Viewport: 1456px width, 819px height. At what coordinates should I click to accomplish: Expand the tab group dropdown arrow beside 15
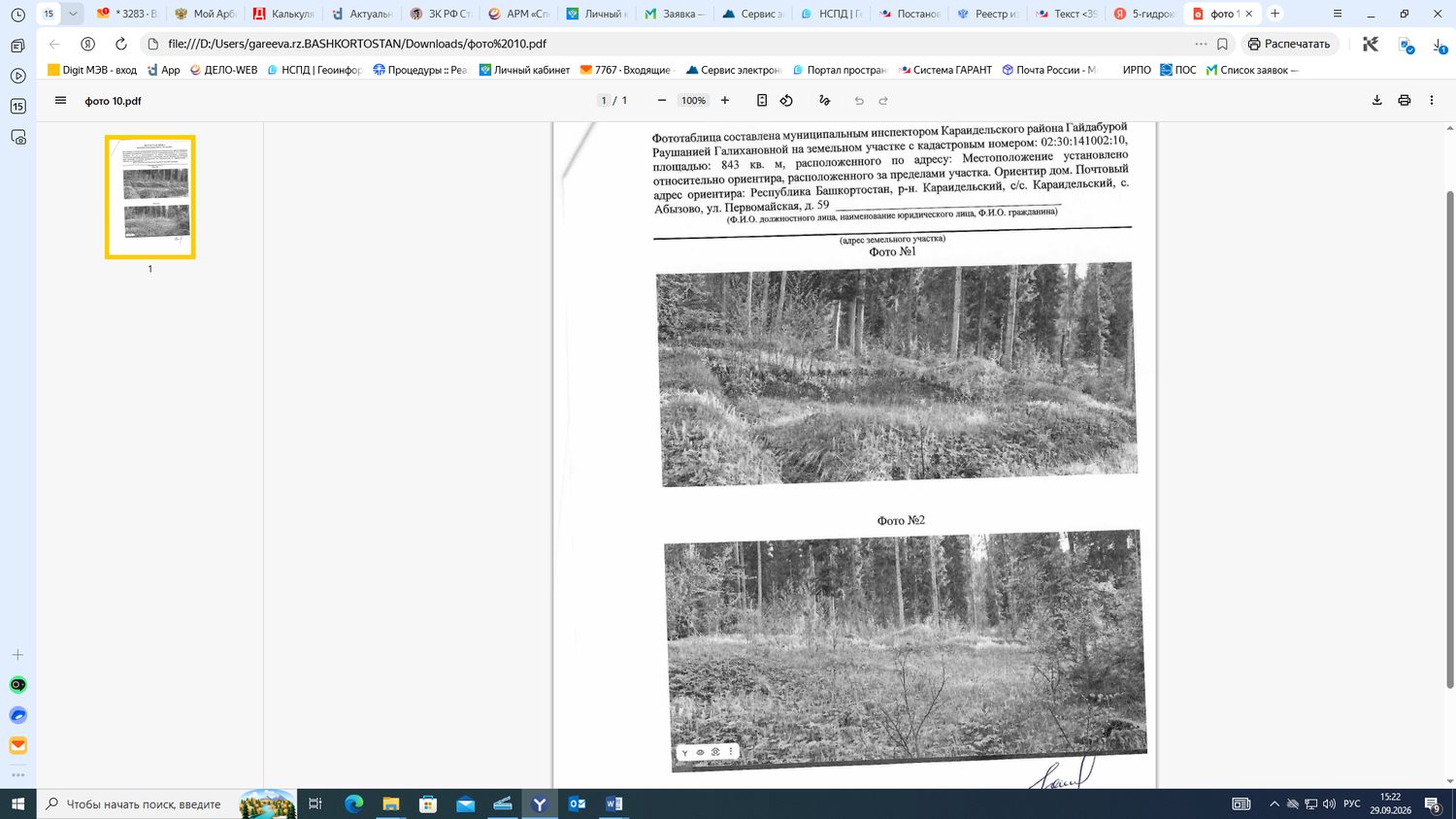click(x=73, y=14)
